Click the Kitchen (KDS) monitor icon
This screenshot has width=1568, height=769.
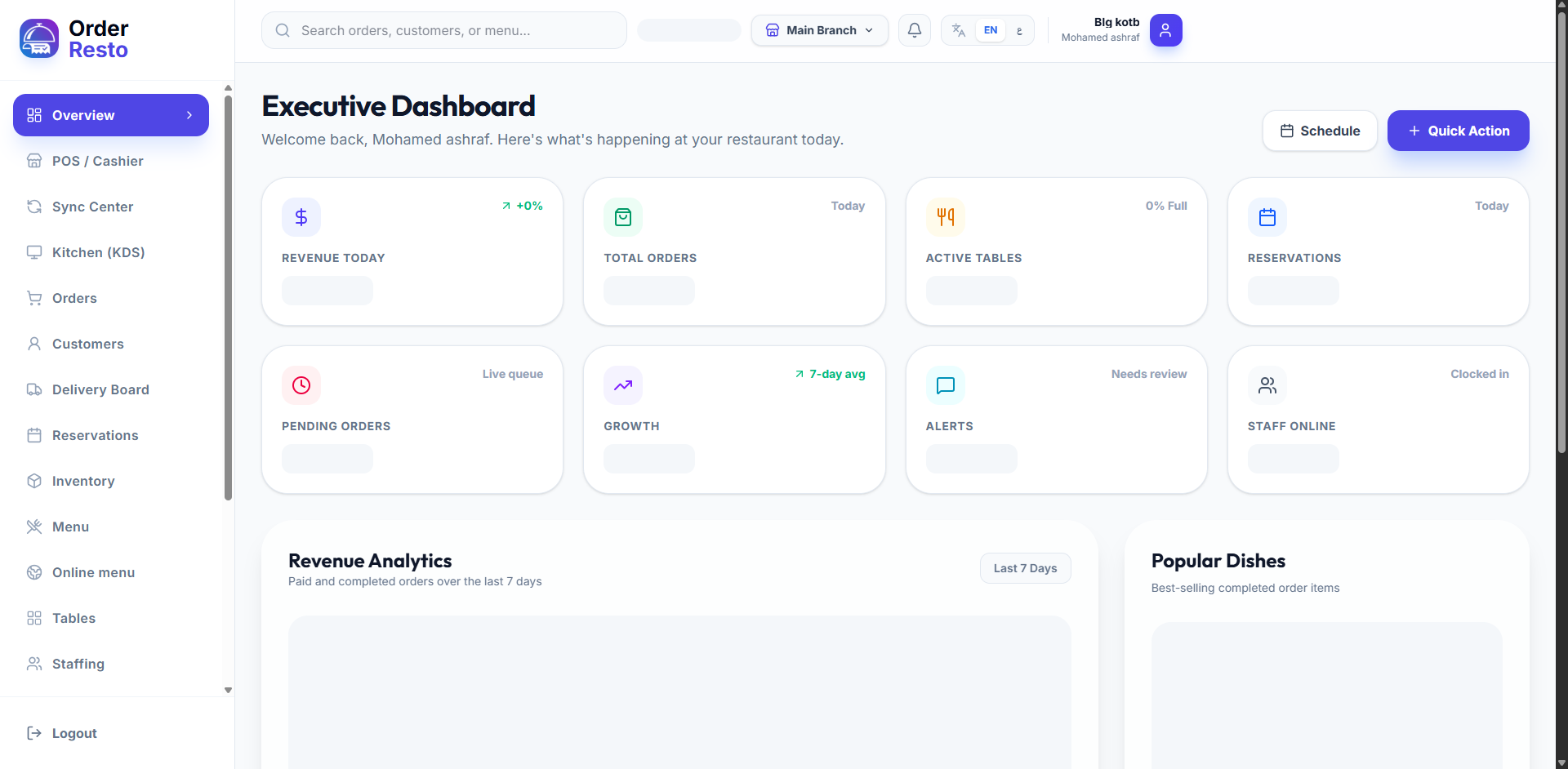(34, 252)
